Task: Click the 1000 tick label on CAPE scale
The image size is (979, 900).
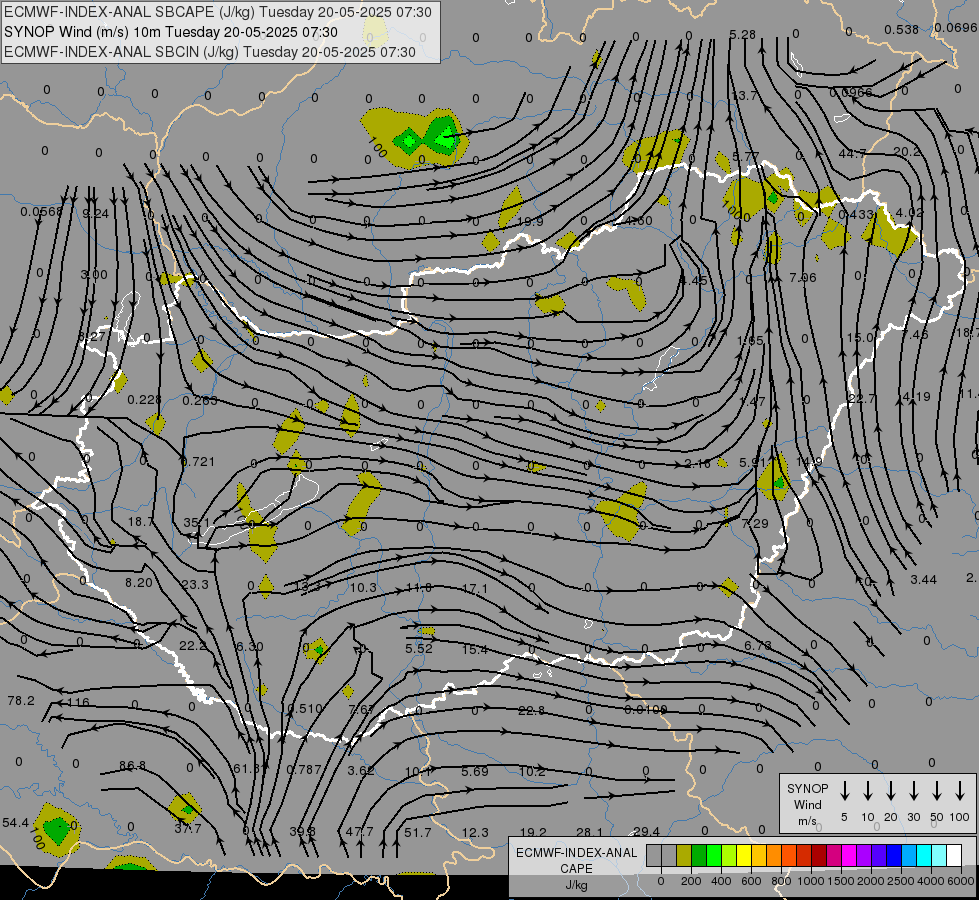Action: point(811,881)
